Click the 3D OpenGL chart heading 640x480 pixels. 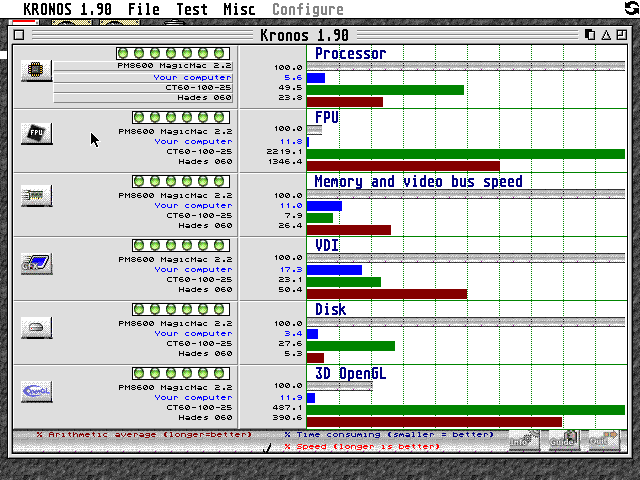351,373
